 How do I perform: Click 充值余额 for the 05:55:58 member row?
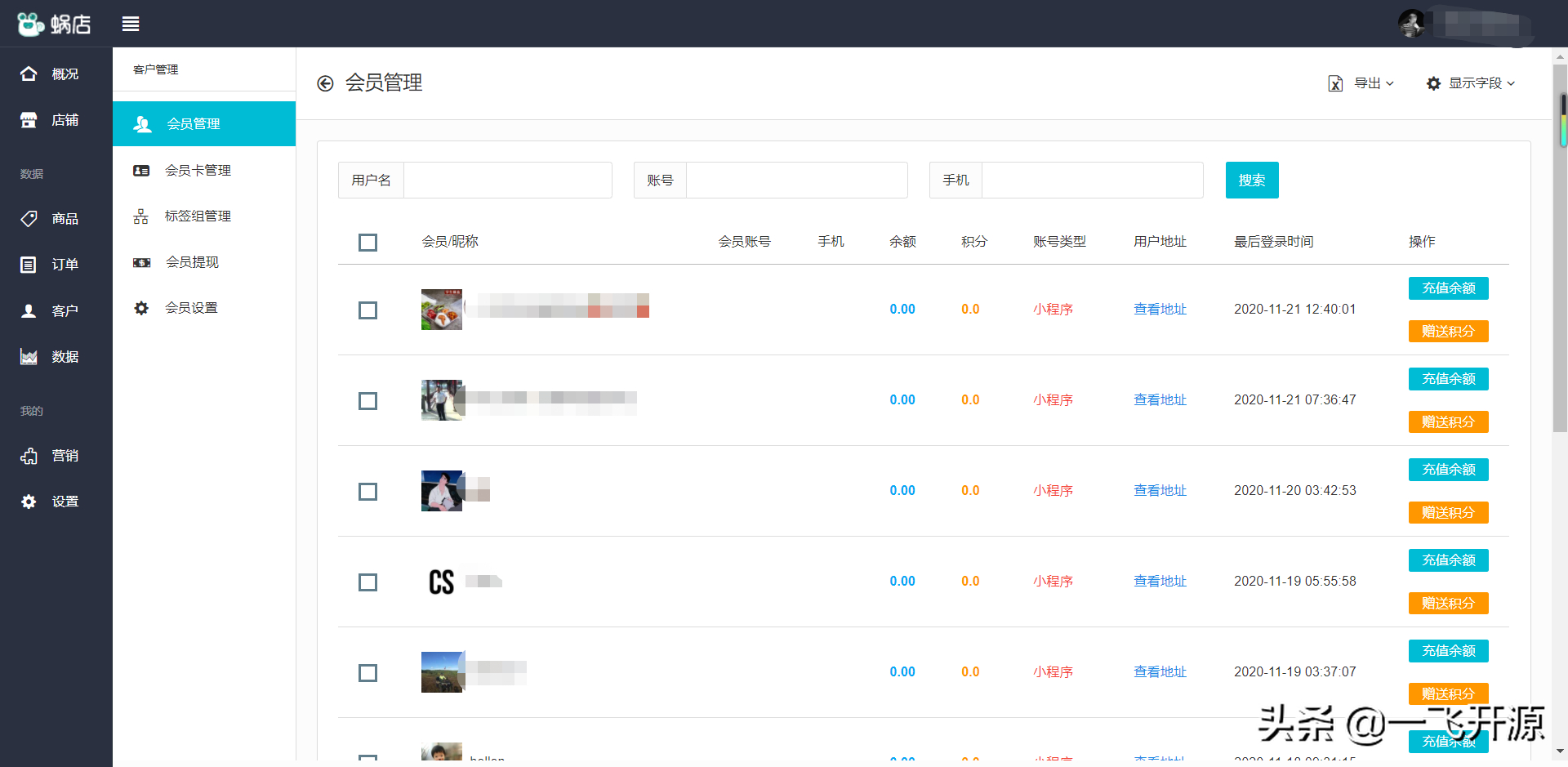tap(1448, 560)
